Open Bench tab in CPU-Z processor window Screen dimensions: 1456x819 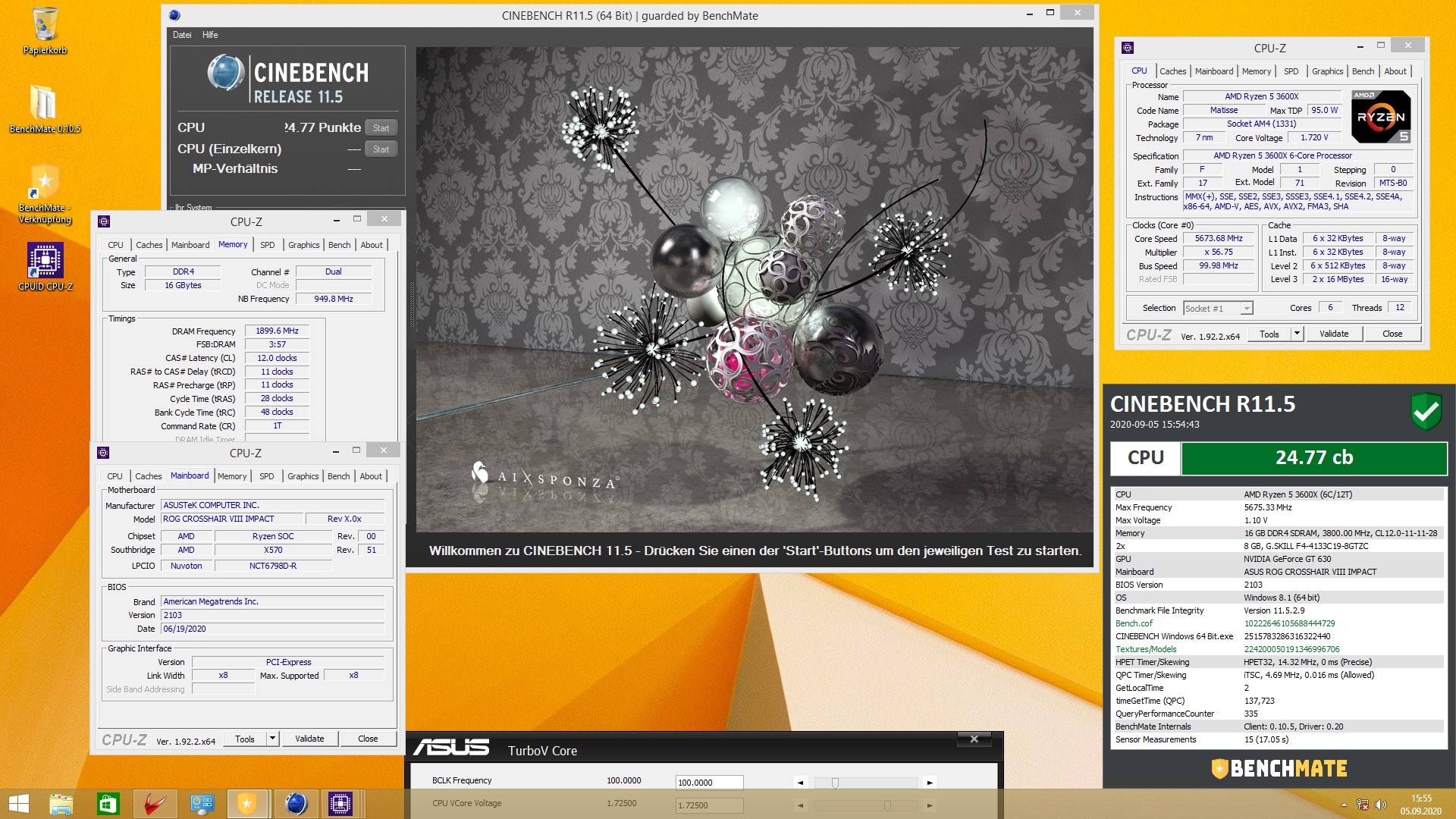click(1363, 71)
